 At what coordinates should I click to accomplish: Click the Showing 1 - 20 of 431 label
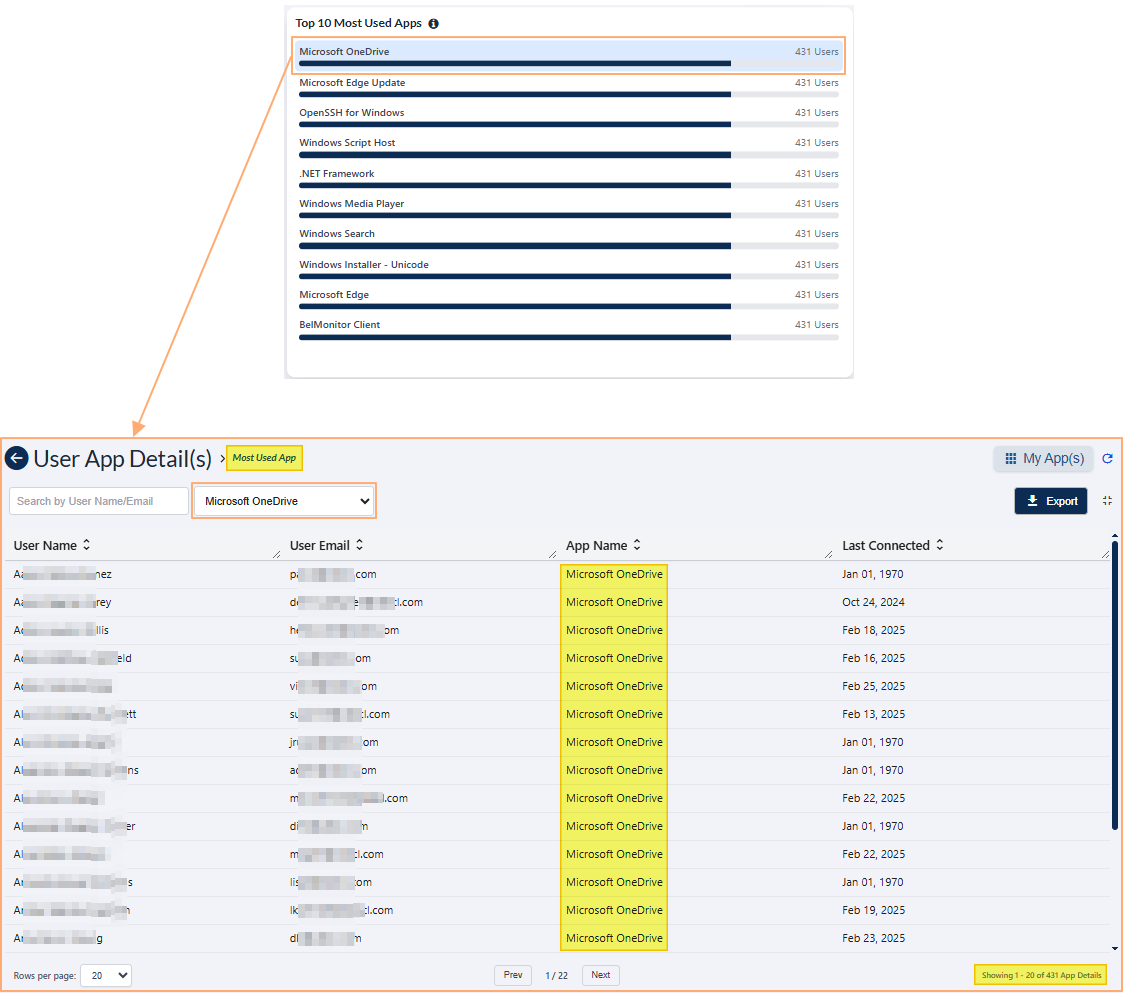tap(1040, 975)
